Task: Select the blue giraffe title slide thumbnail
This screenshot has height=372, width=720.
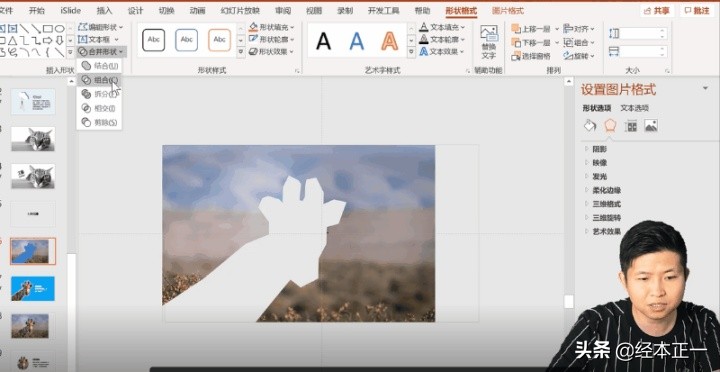Action: pos(33,288)
